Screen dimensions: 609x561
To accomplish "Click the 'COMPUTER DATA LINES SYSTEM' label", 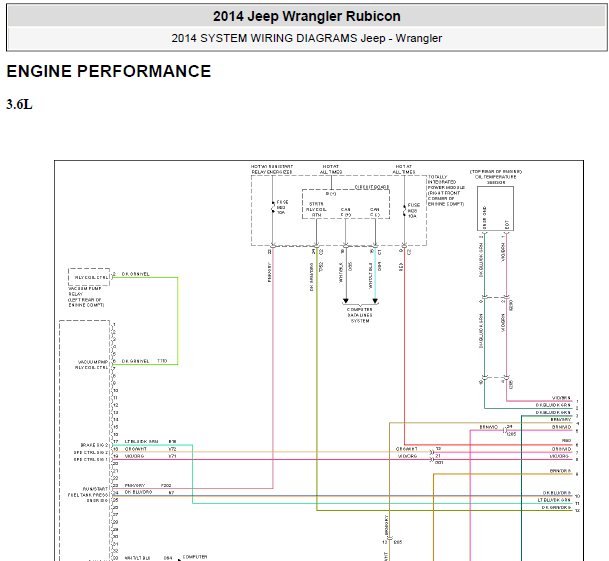I will pos(360,315).
